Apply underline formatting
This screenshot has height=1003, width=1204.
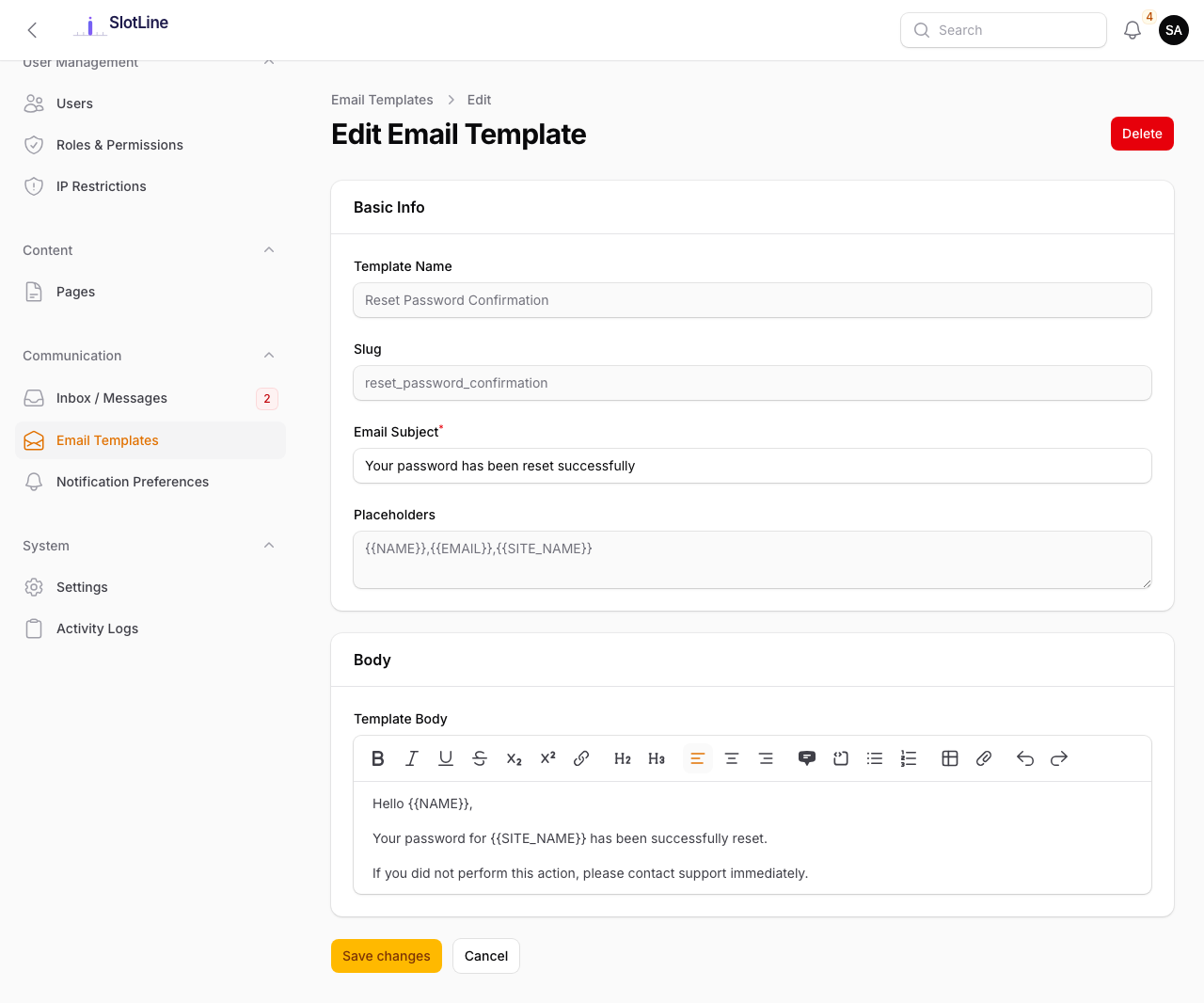[x=446, y=758]
